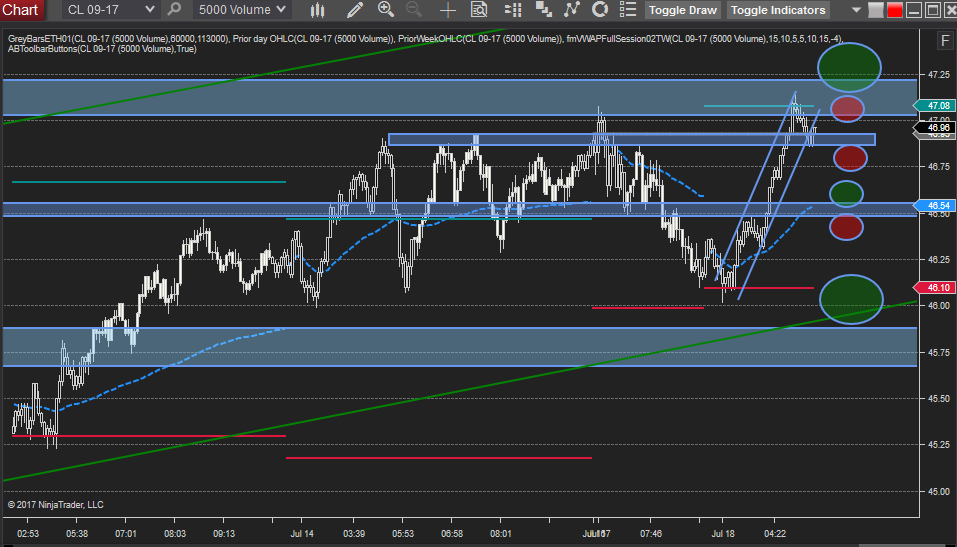Screen dimensions: 957x547
Task: Click the Jul 18 date label
Action: 723,534
